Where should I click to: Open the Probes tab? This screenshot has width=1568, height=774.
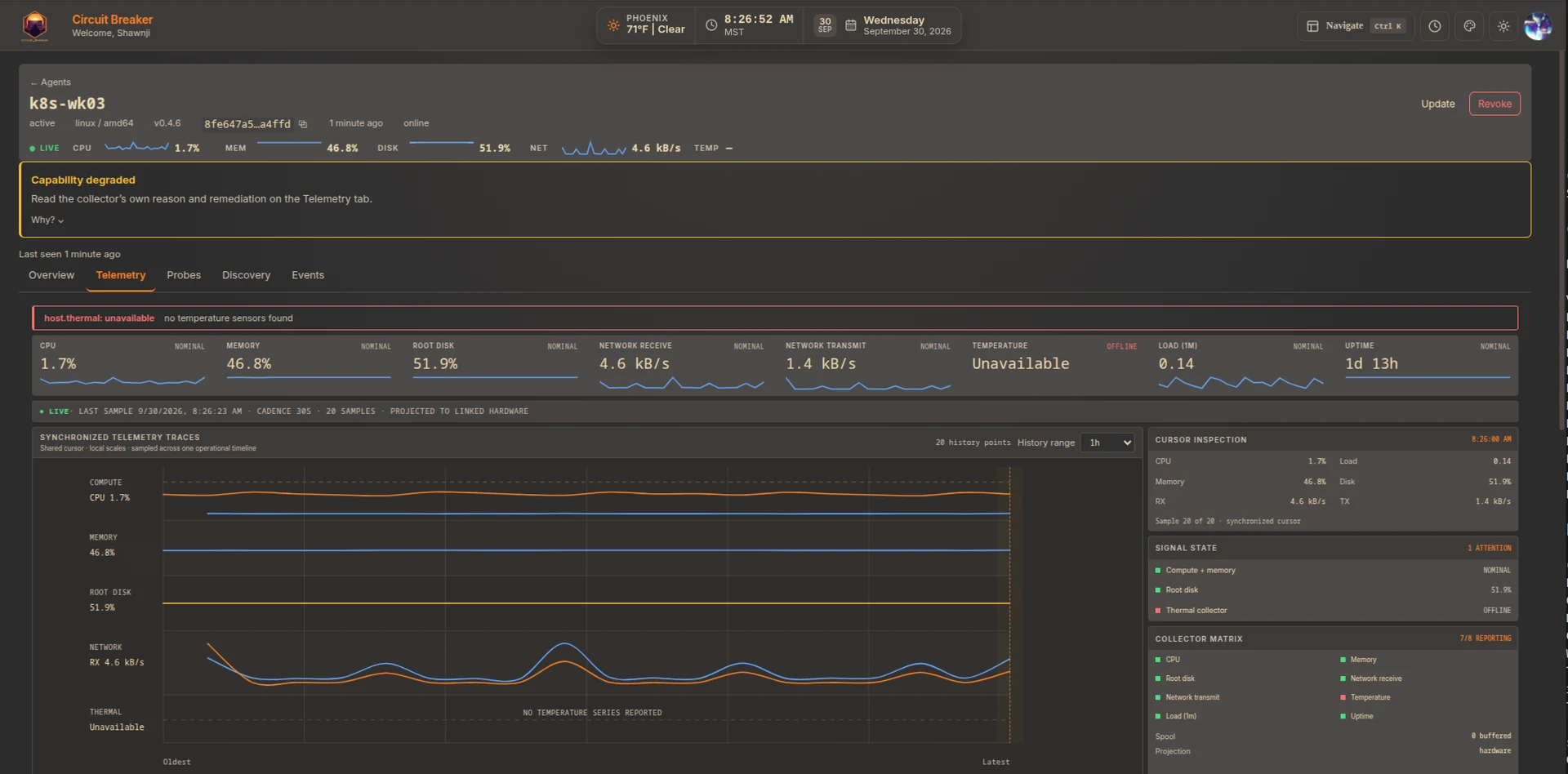click(184, 275)
